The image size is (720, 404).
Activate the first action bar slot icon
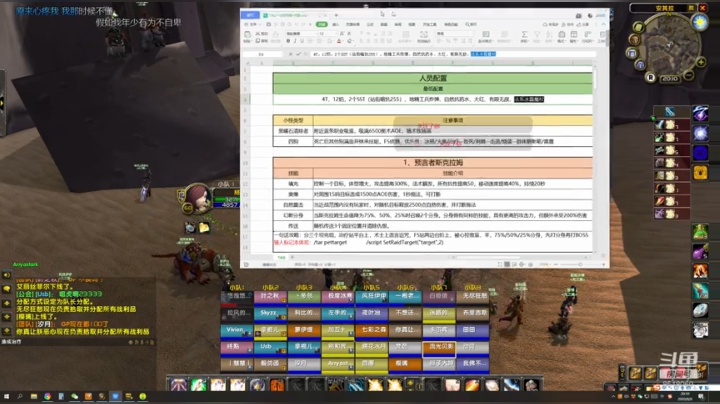coord(178,385)
